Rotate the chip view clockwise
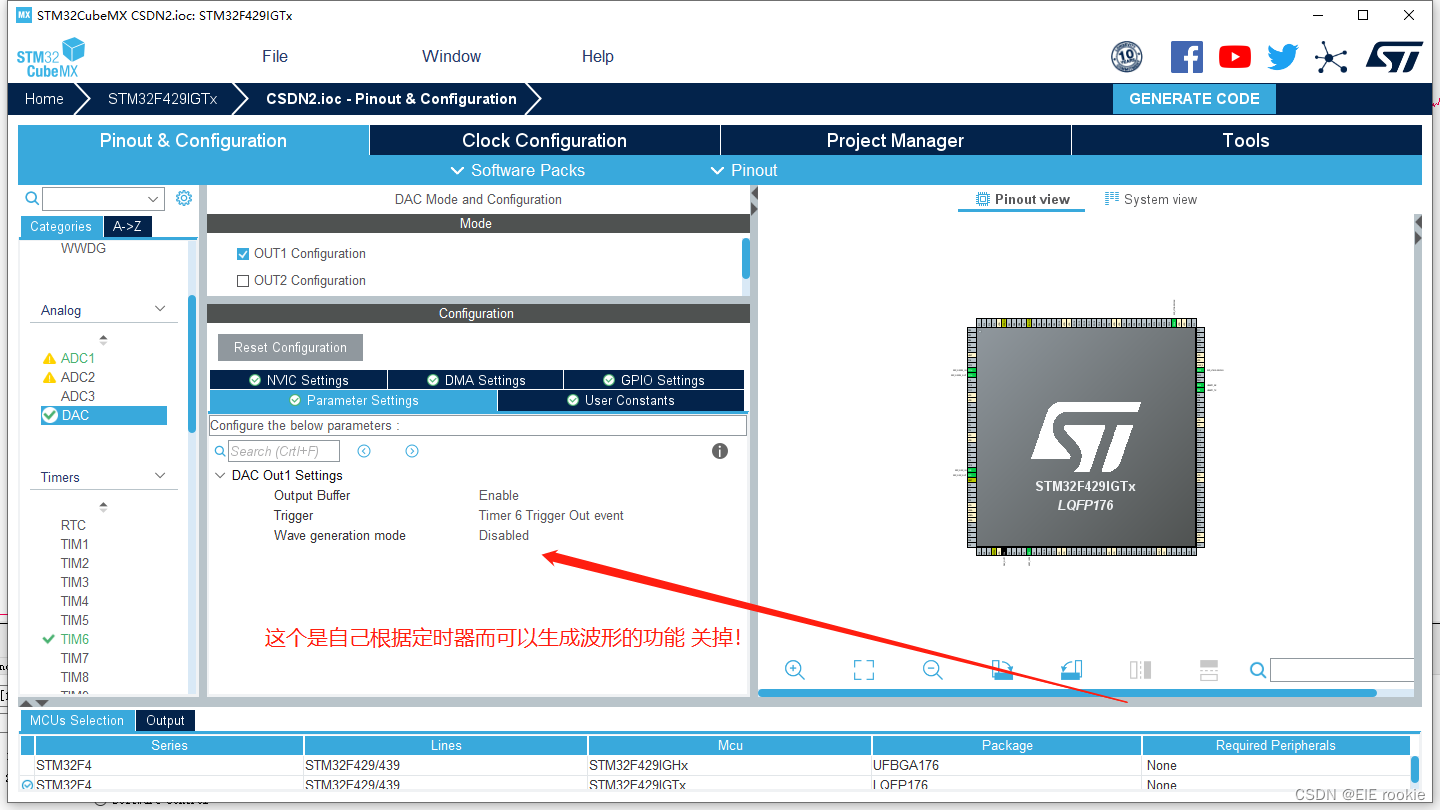The image size is (1440, 810). [1002, 670]
